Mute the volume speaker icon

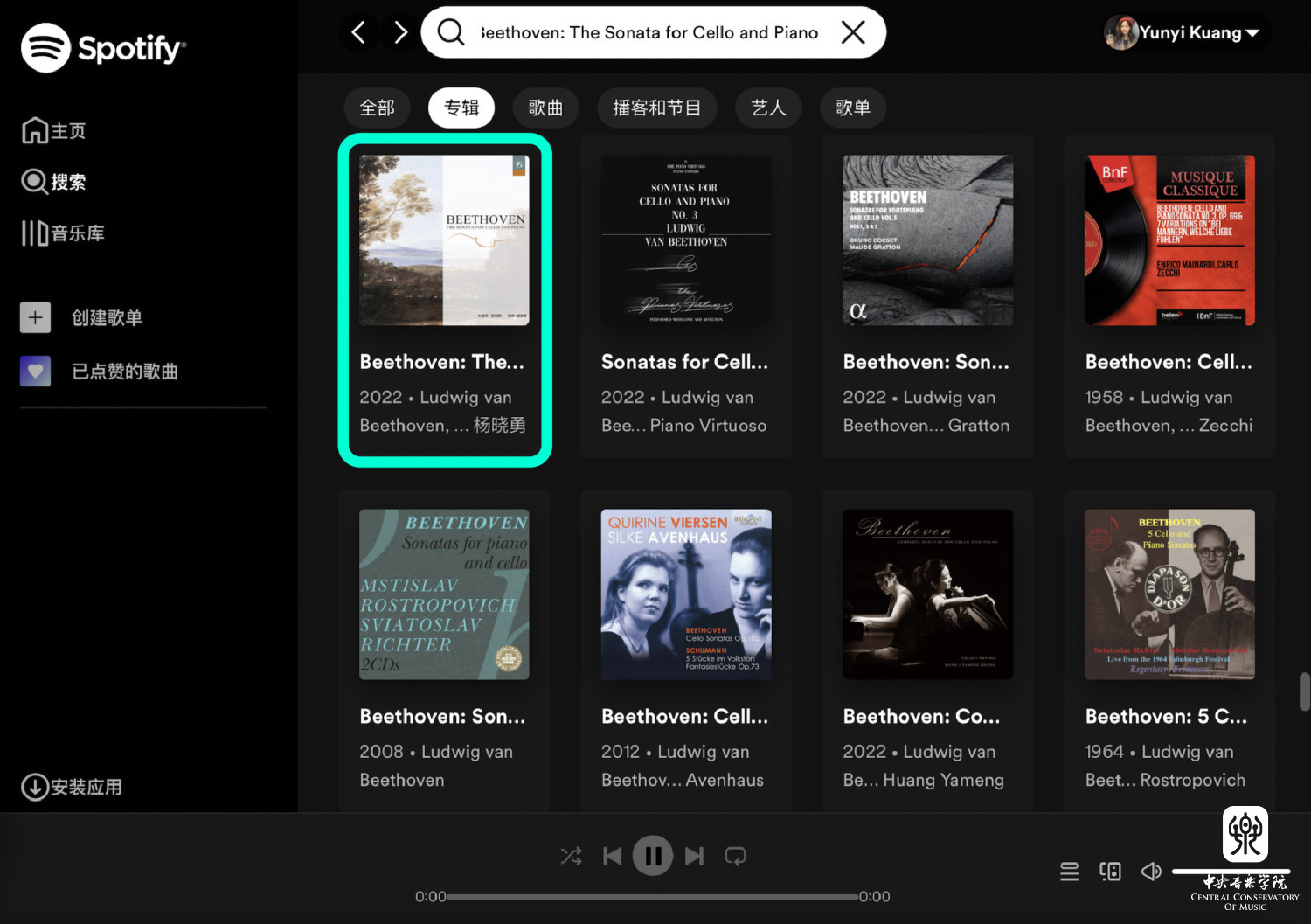tap(1151, 872)
